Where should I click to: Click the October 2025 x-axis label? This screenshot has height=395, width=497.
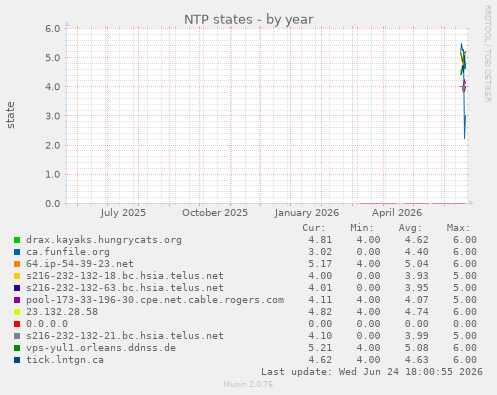coord(215,213)
